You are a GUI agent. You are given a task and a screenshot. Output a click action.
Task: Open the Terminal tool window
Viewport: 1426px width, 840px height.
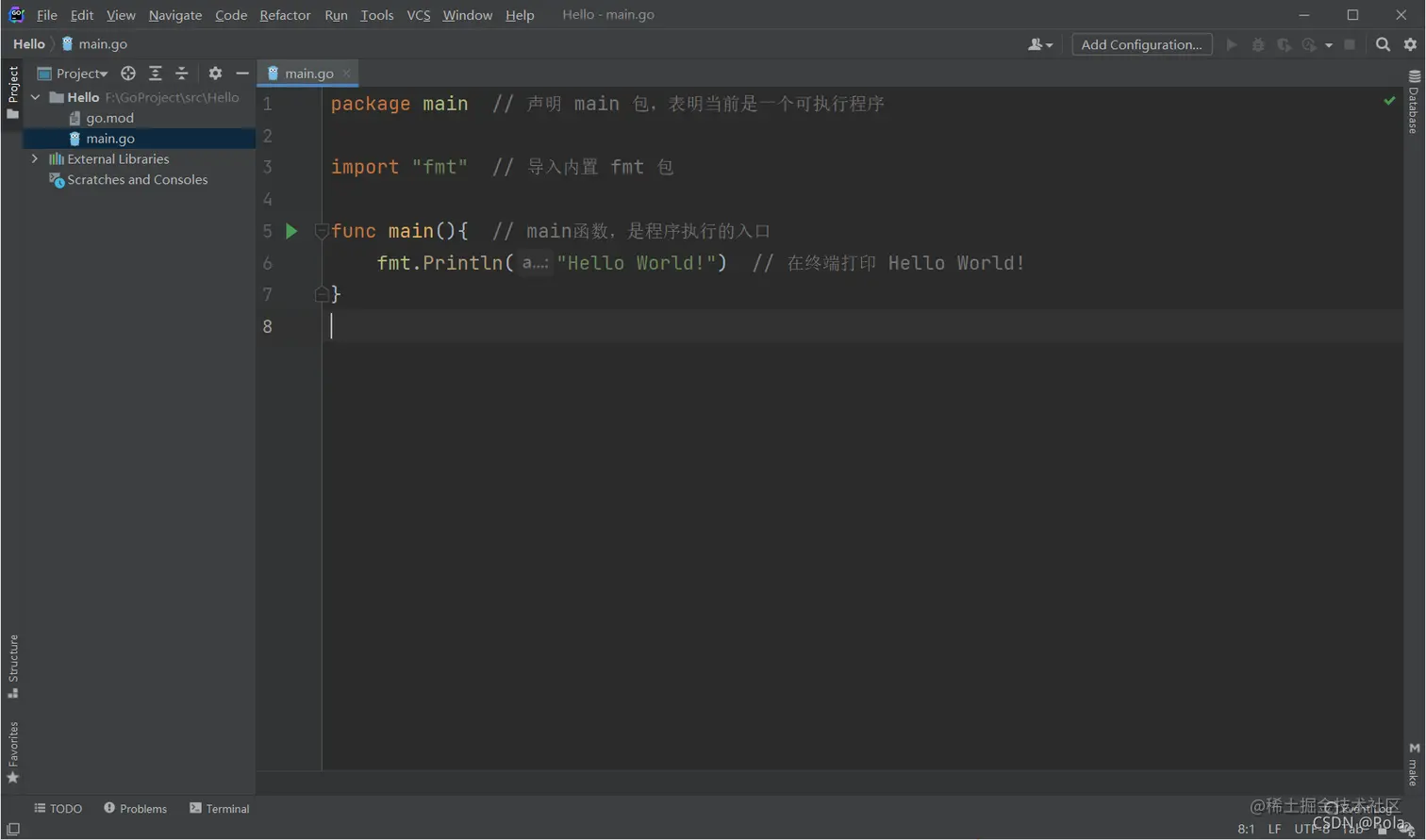[220, 809]
